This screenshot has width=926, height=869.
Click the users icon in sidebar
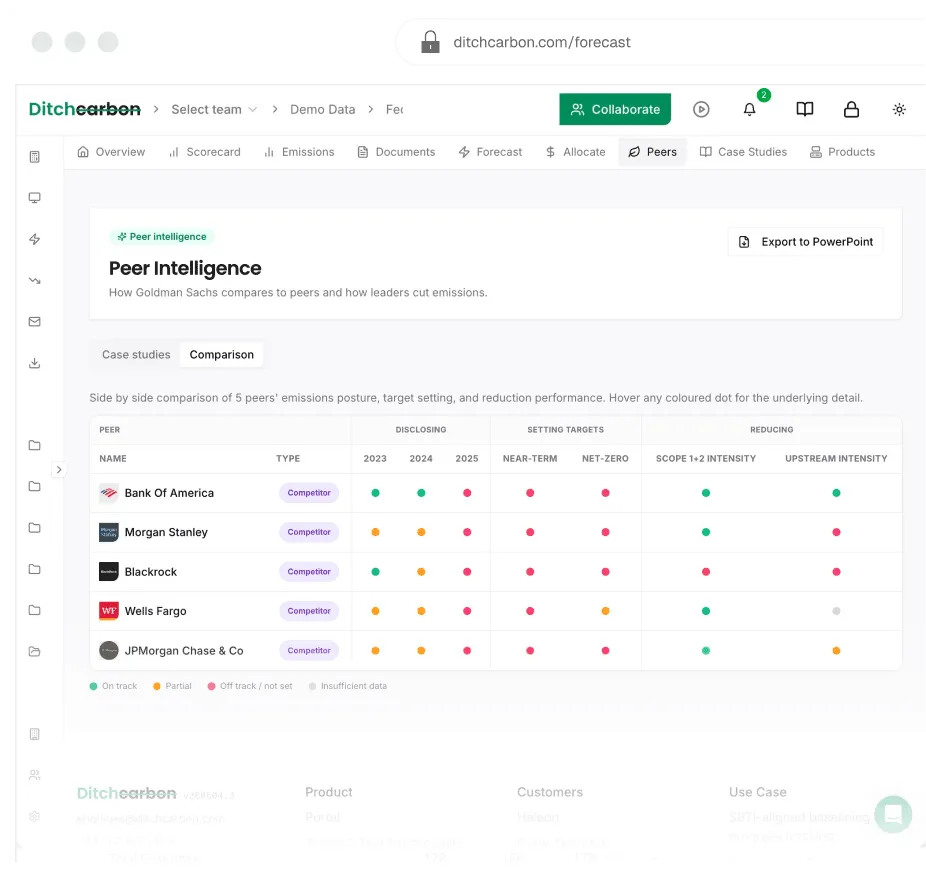[35, 775]
